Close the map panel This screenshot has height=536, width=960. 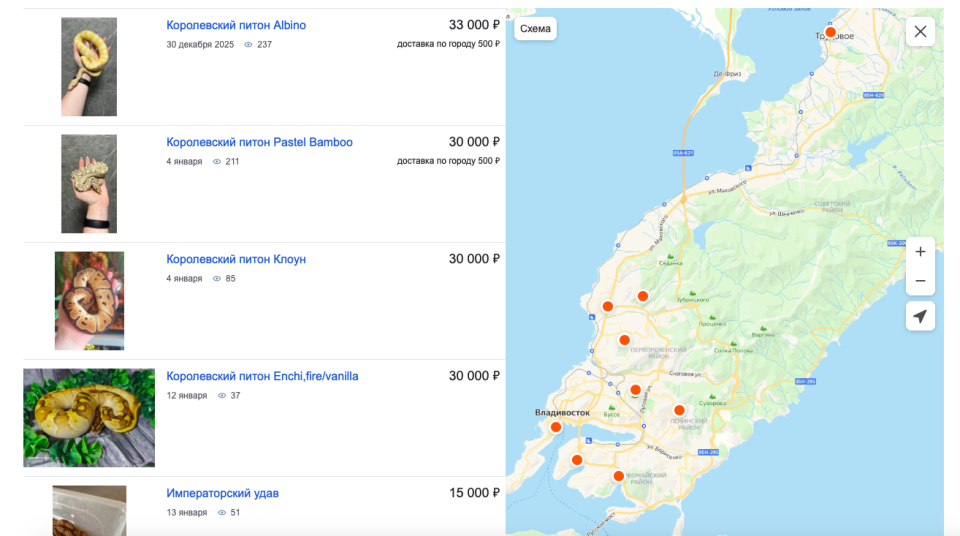pyautogui.click(x=920, y=31)
